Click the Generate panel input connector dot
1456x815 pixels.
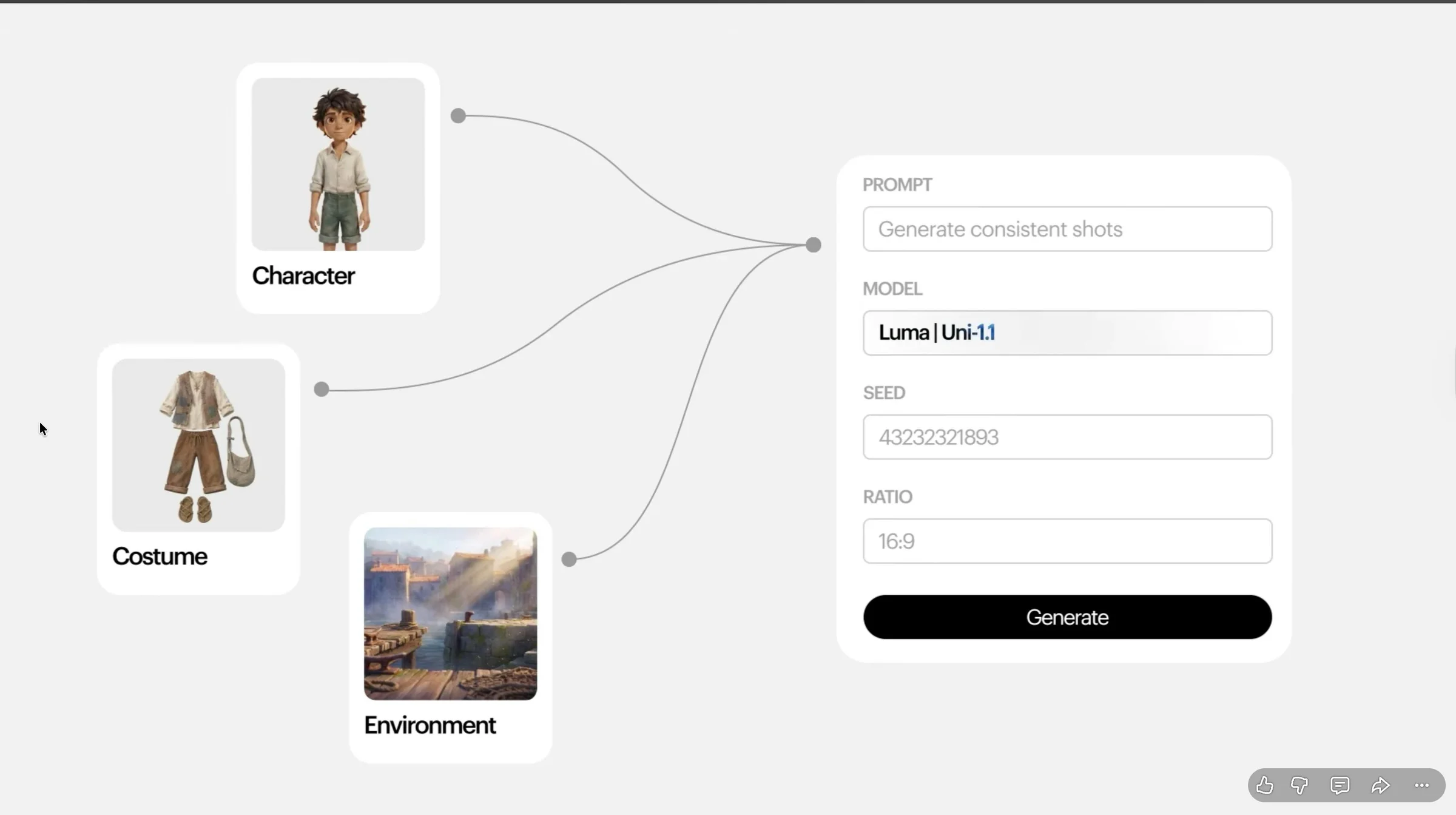tap(814, 245)
